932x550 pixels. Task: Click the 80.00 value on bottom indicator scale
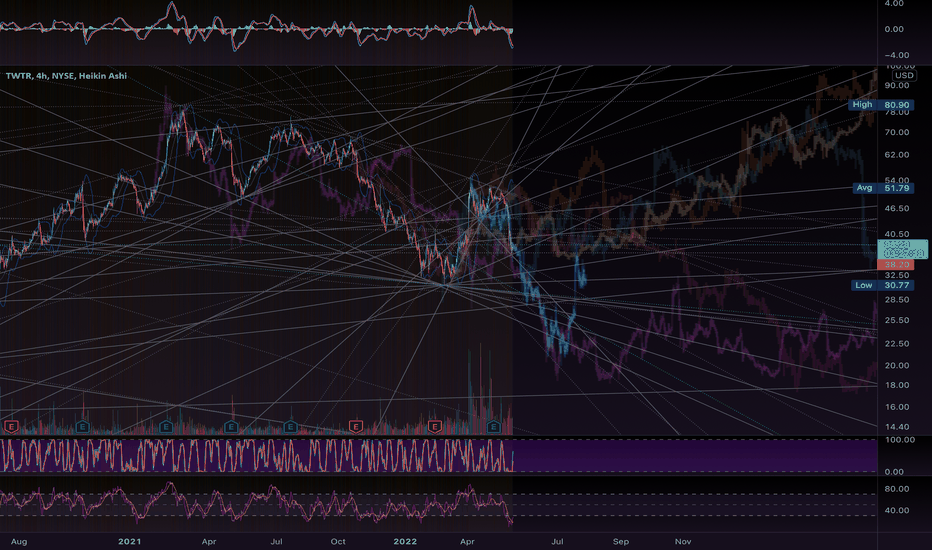click(x=897, y=489)
